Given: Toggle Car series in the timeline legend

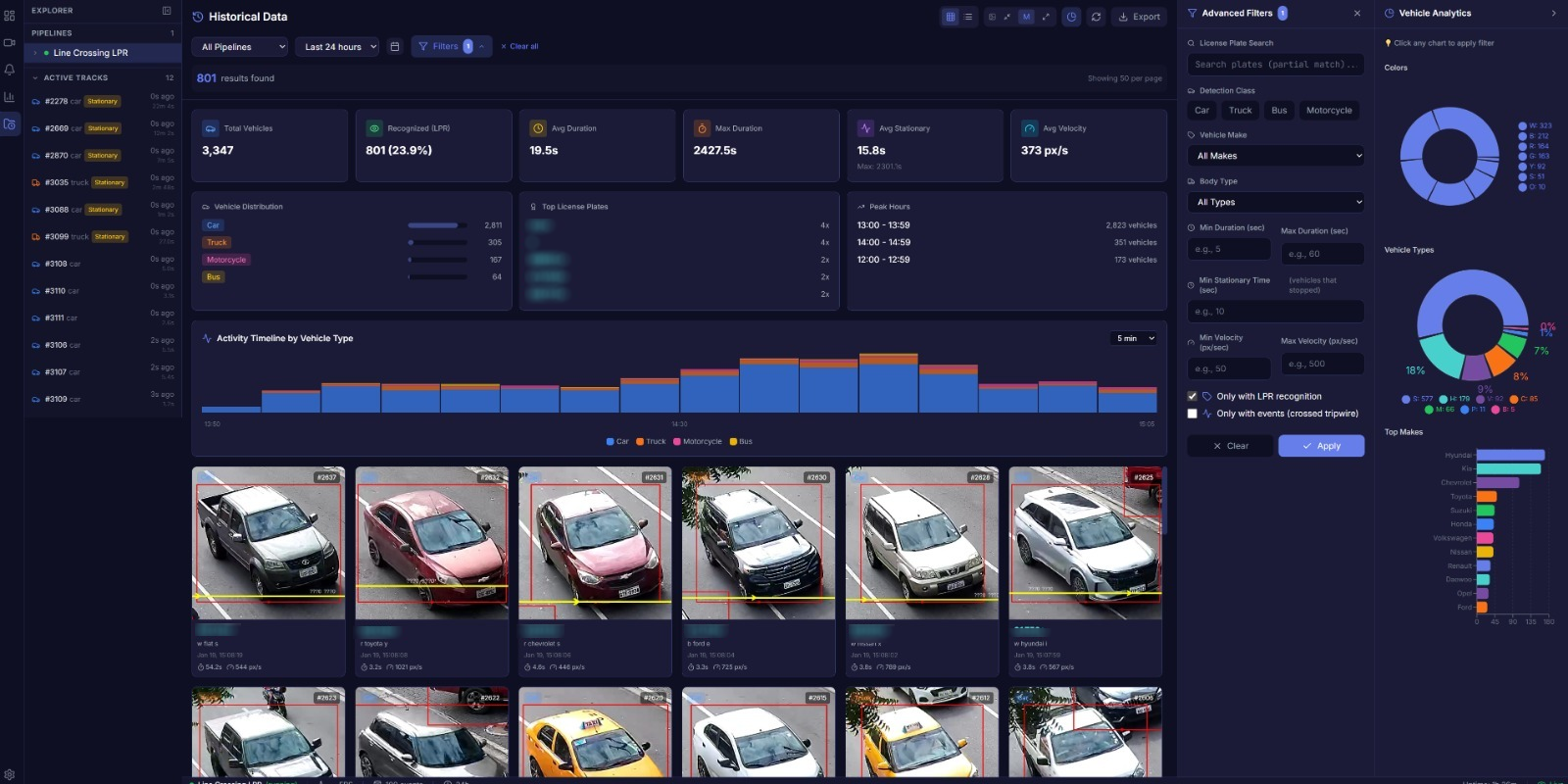Looking at the screenshot, I should (x=617, y=442).
